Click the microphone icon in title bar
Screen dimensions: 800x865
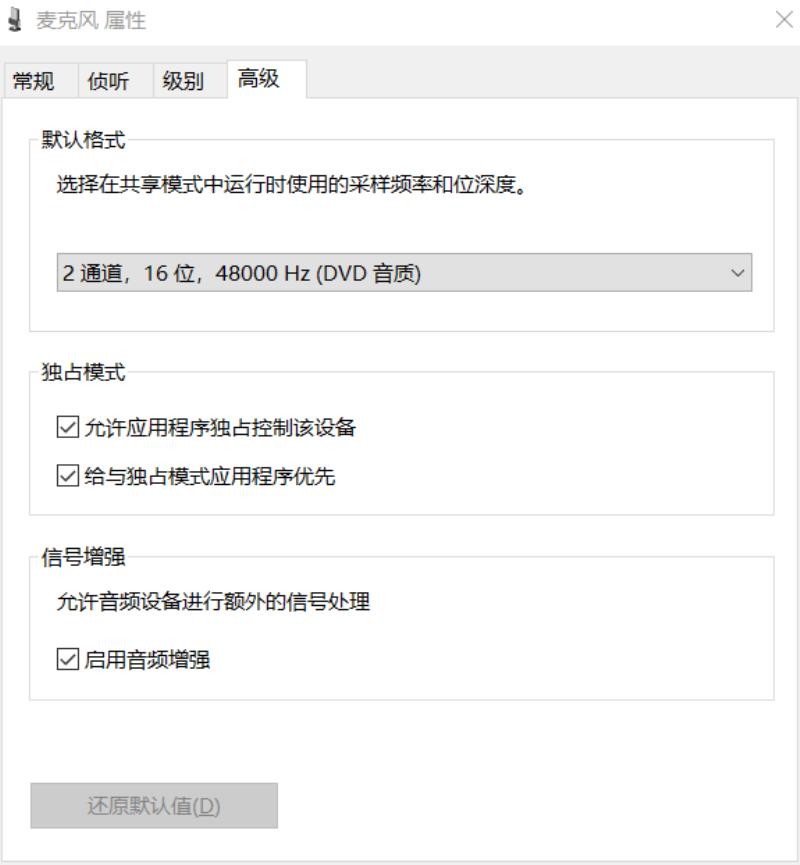(15, 20)
